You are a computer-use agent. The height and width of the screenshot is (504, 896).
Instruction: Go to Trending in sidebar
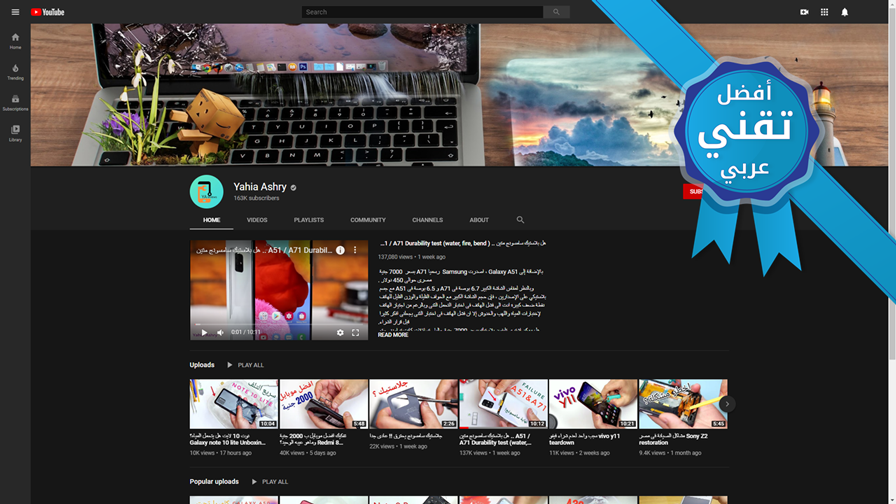[15, 72]
